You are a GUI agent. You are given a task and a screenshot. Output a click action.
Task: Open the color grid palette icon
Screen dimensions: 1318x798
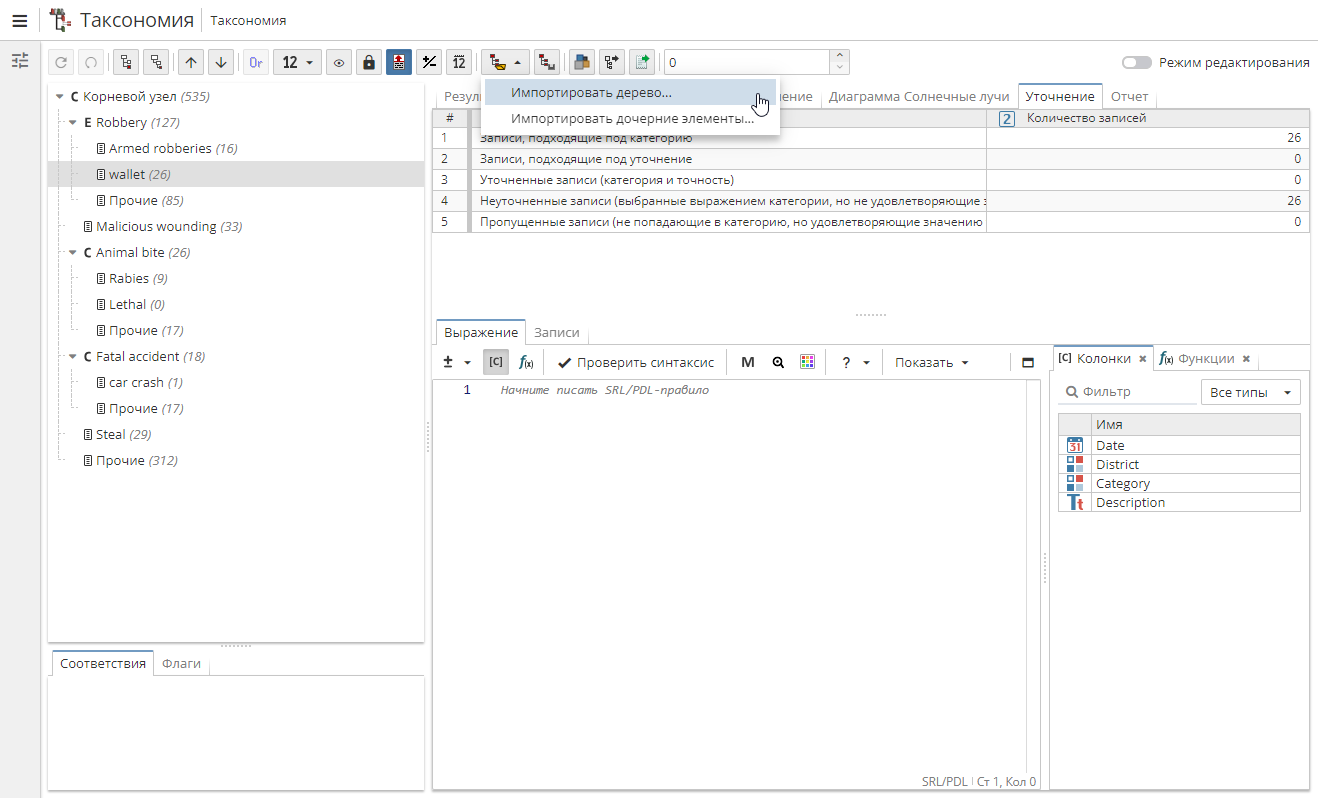807,362
